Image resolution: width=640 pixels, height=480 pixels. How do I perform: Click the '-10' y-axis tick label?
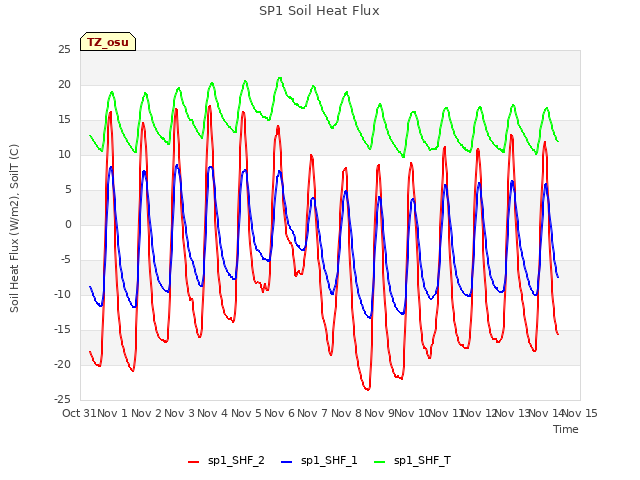63,295
